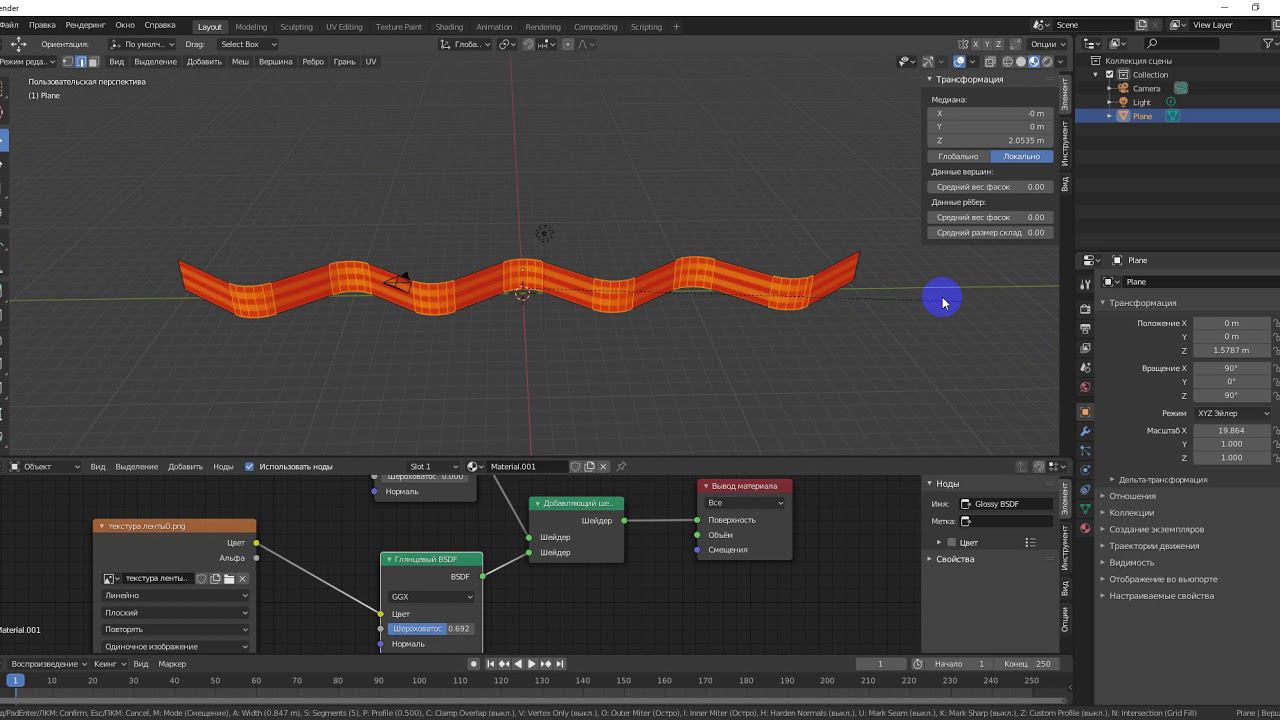Play the animation forward
Viewport: 1280px width, 720px height.
[532, 664]
